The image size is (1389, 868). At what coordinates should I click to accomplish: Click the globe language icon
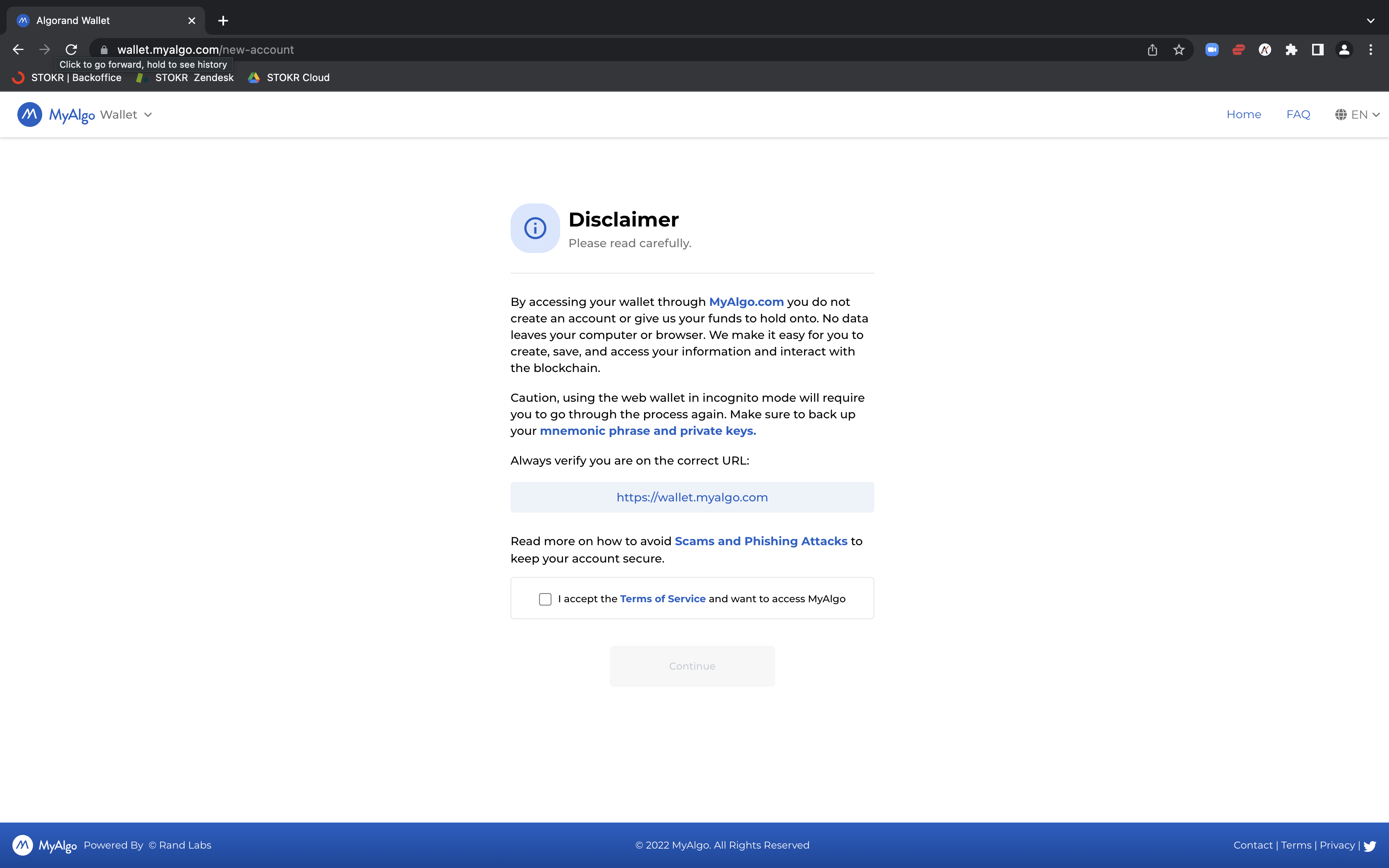[1341, 114]
